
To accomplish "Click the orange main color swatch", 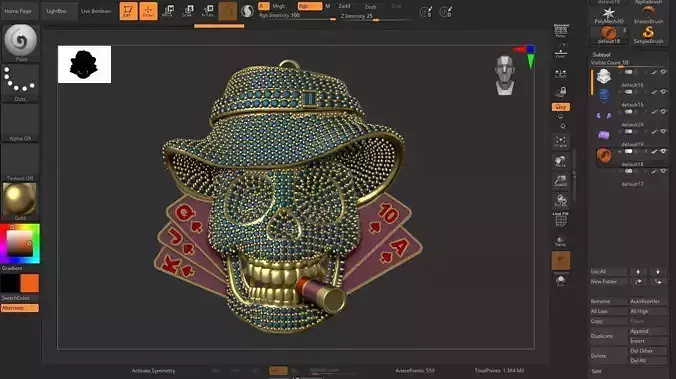I will 30,283.
